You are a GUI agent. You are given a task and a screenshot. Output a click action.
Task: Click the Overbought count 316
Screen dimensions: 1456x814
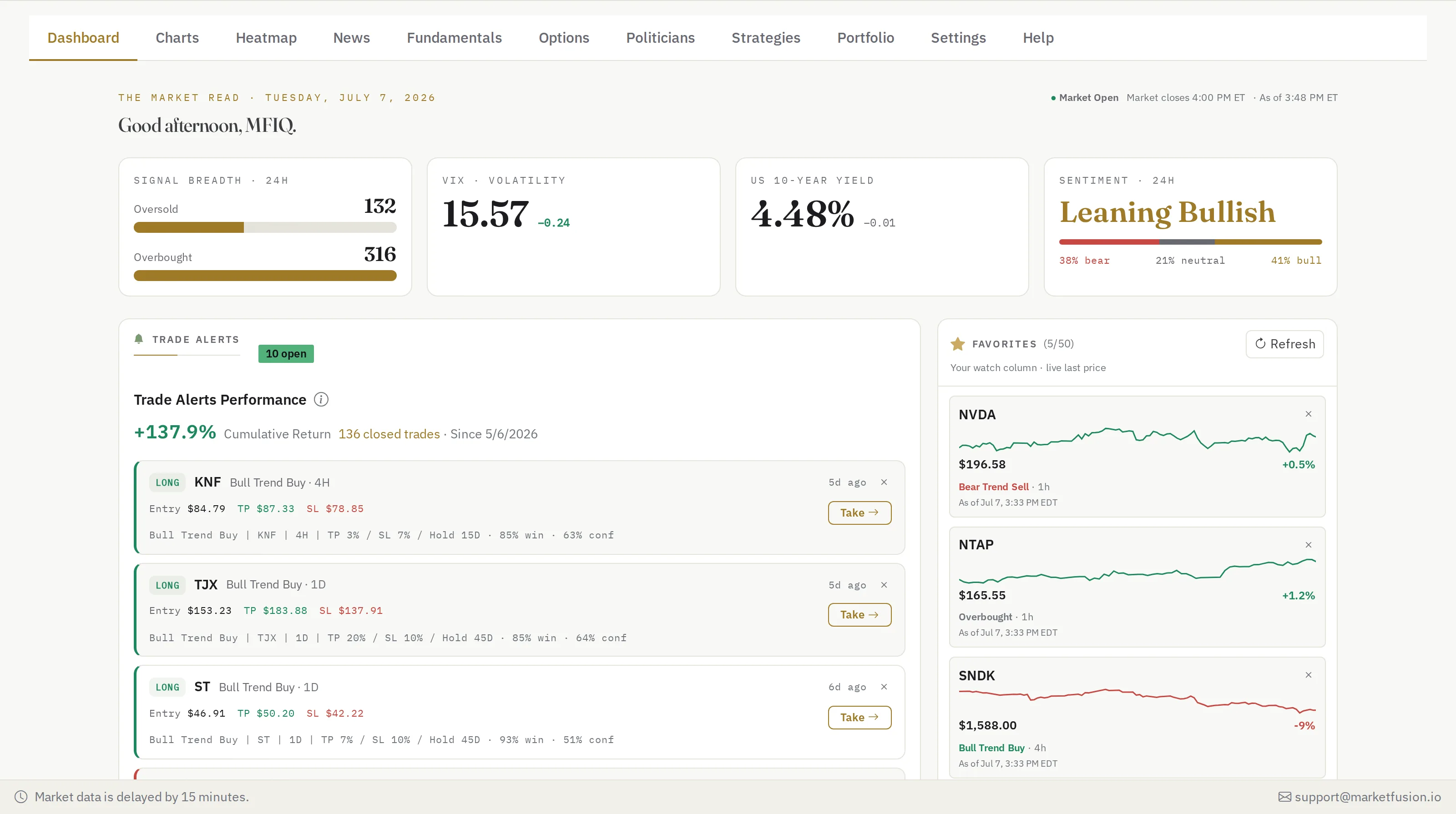point(380,255)
